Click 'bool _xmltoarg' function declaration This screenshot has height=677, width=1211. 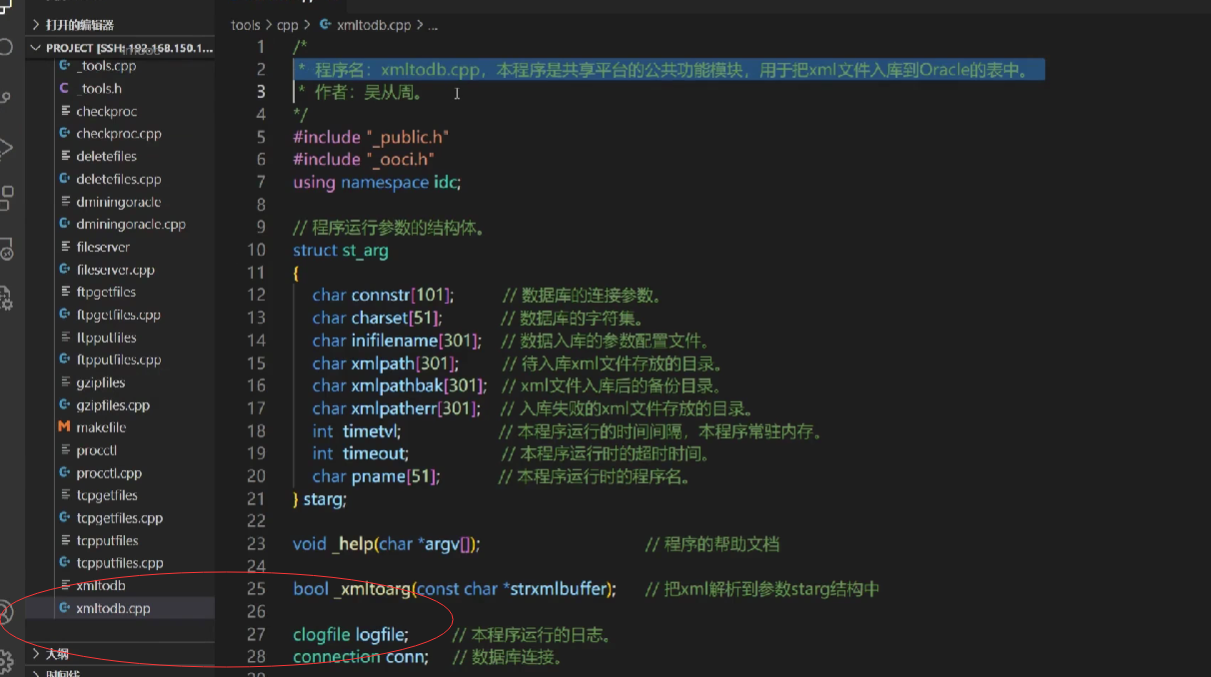click(x=455, y=589)
